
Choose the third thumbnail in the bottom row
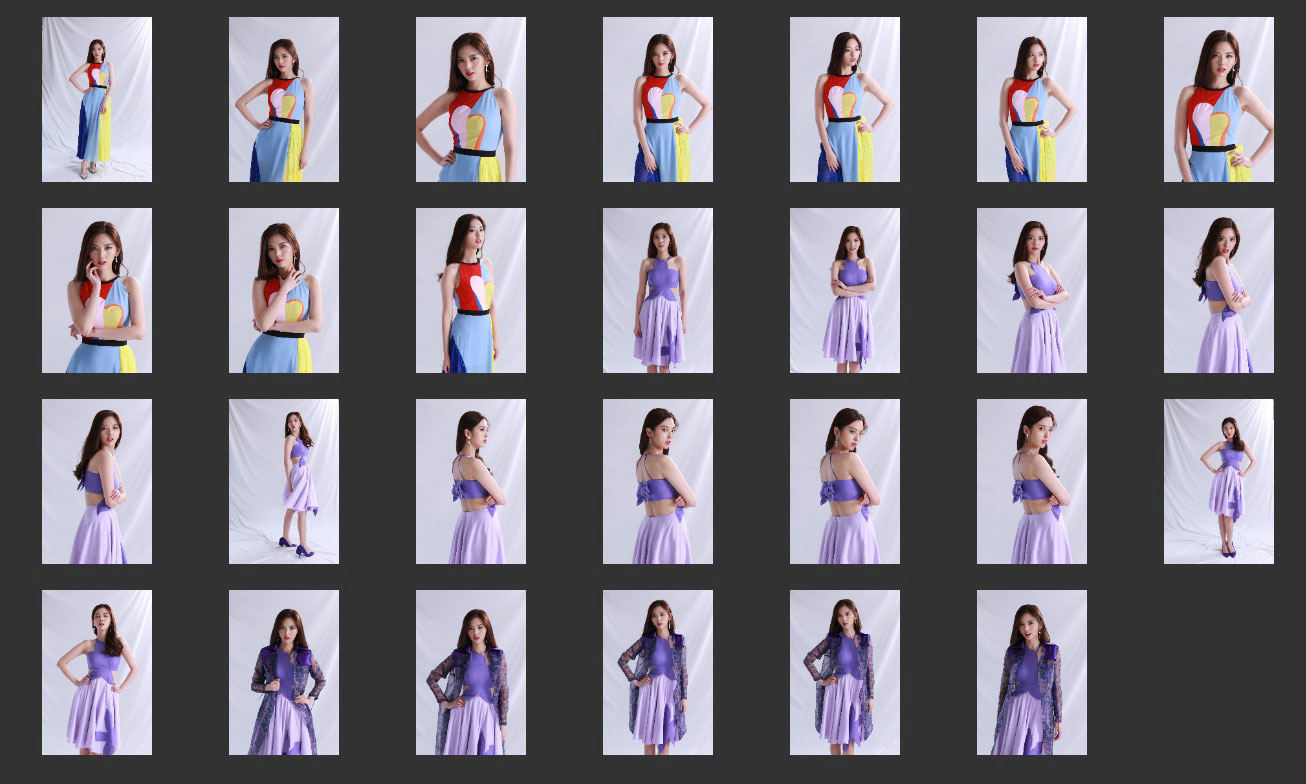coord(471,672)
